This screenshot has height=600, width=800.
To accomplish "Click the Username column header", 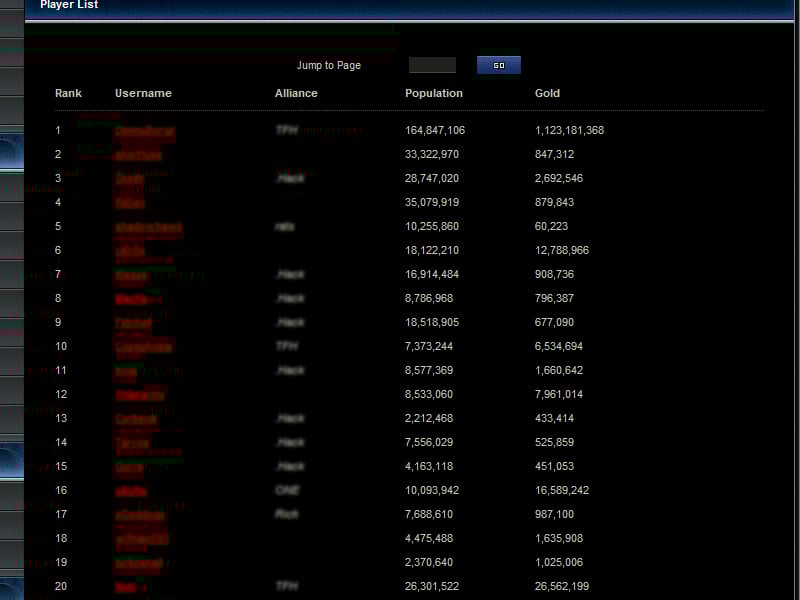I will click(143, 93).
